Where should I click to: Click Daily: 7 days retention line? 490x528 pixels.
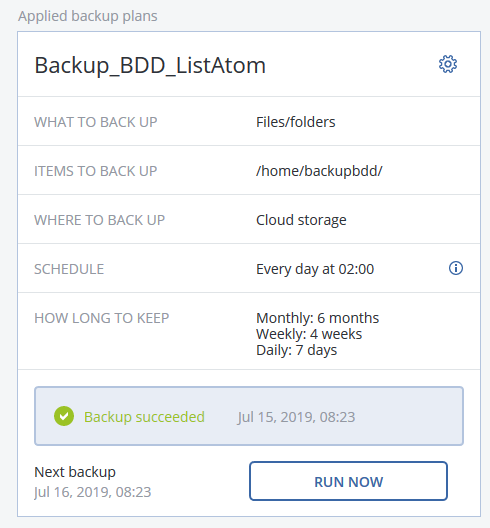(x=296, y=350)
